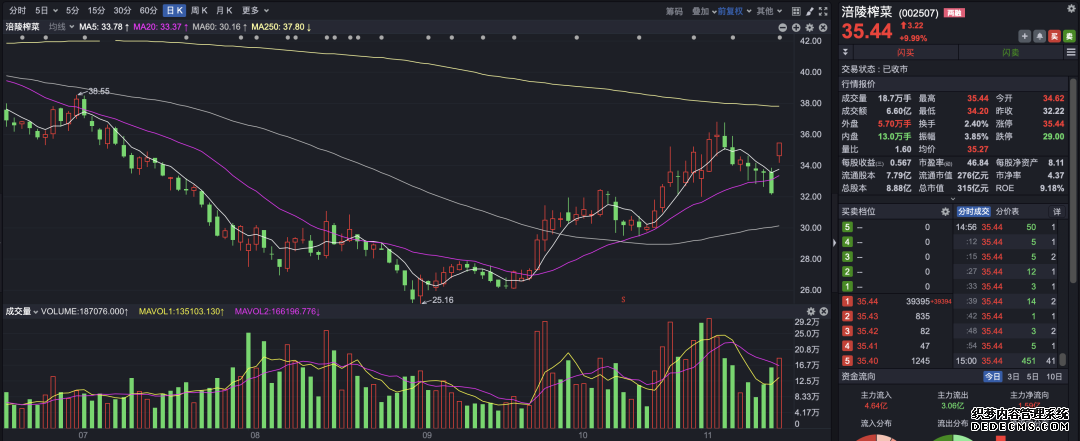
Task: Click the 38.55 high price label
Action: tap(99, 90)
